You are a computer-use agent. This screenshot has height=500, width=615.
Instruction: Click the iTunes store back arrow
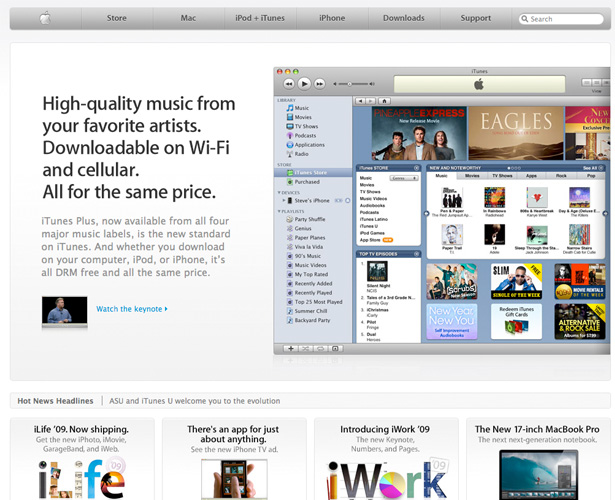[360, 101]
